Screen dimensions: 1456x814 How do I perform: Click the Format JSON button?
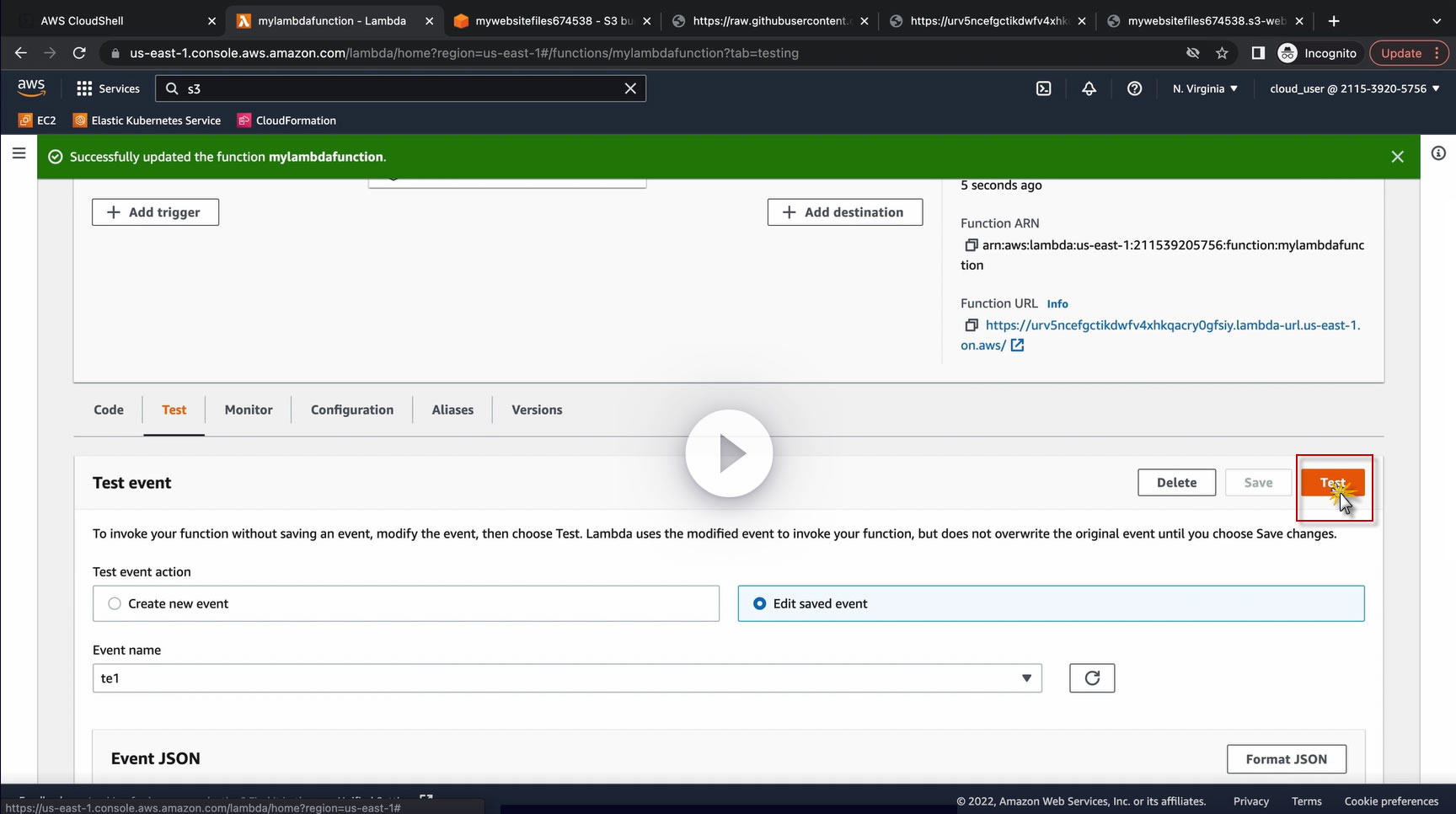1286,759
